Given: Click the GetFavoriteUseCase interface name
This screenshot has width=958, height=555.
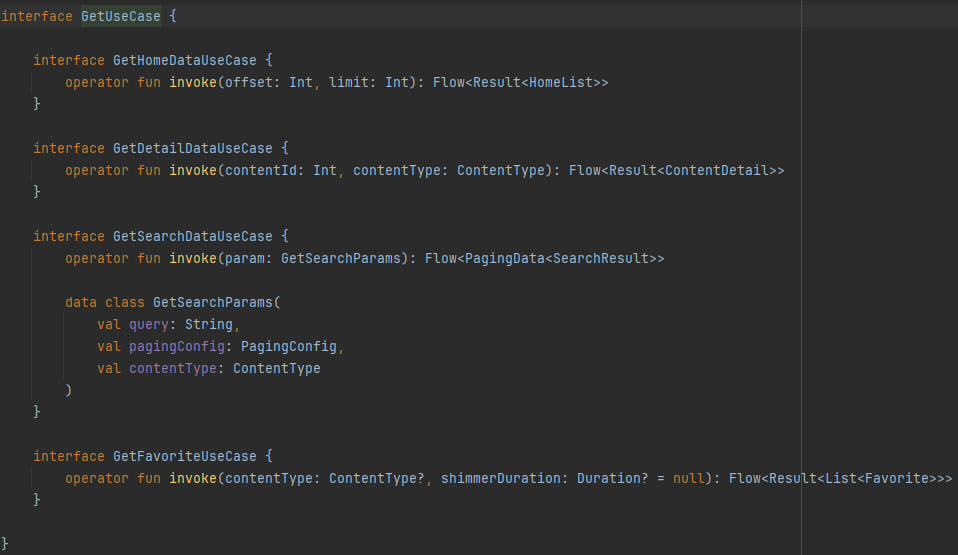Looking at the screenshot, I should [x=185, y=457].
